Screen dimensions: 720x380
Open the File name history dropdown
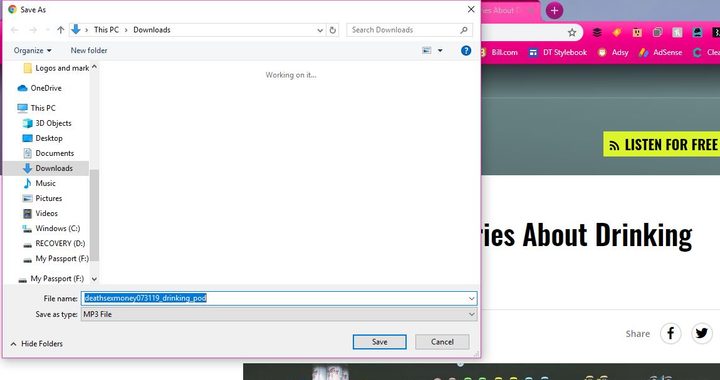pos(471,298)
